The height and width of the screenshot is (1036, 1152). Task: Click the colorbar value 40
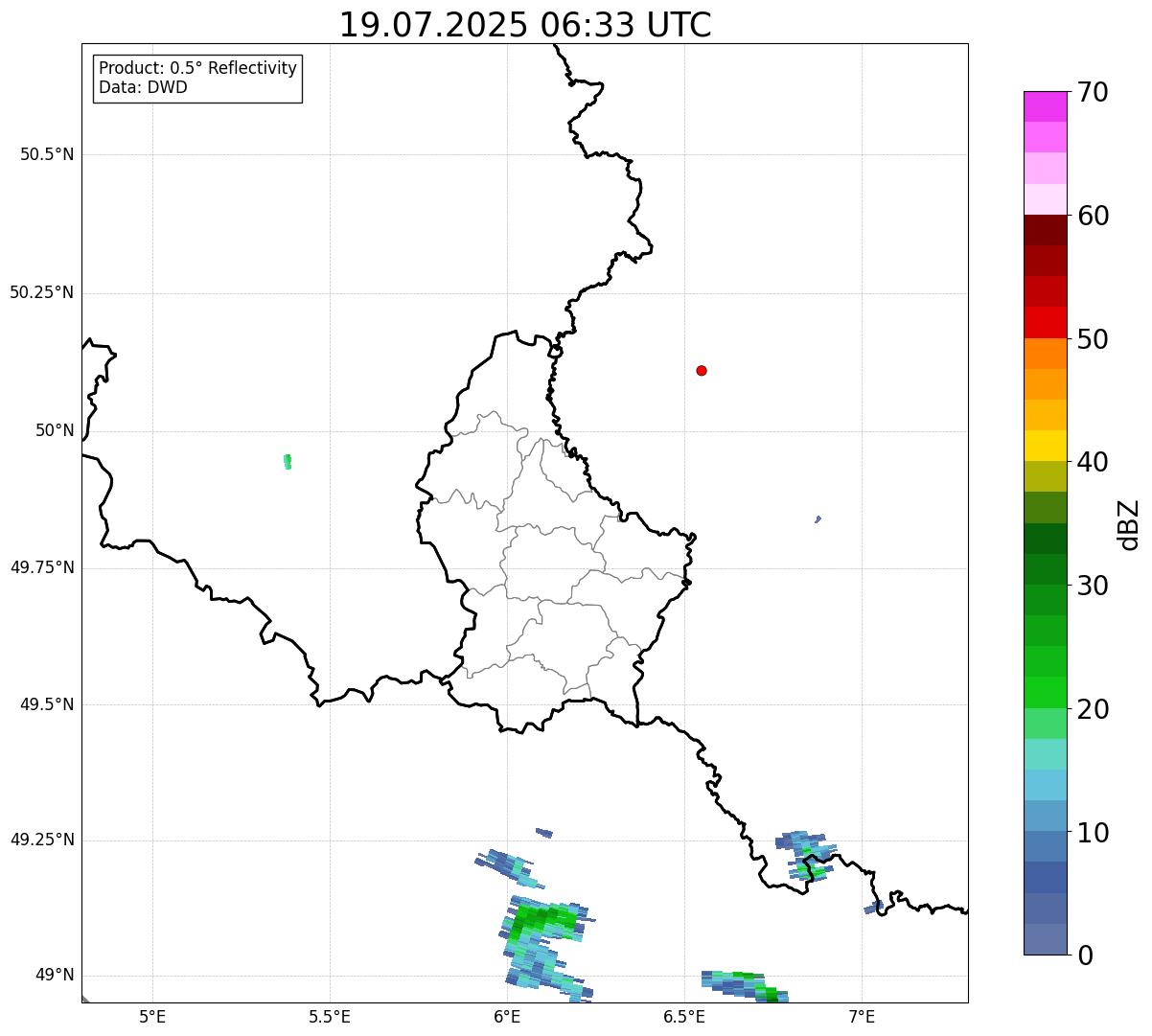click(1093, 462)
